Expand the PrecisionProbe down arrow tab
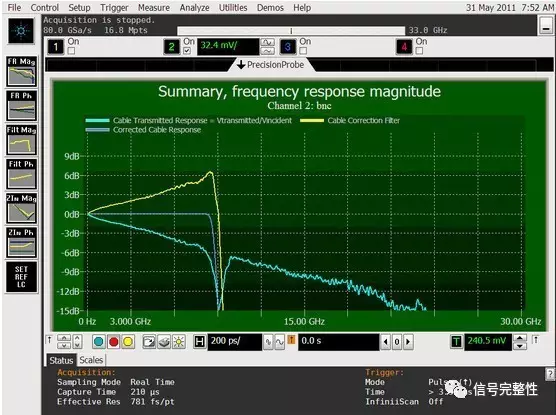This screenshot has height=415, width=556. click(x=271, y=65)
